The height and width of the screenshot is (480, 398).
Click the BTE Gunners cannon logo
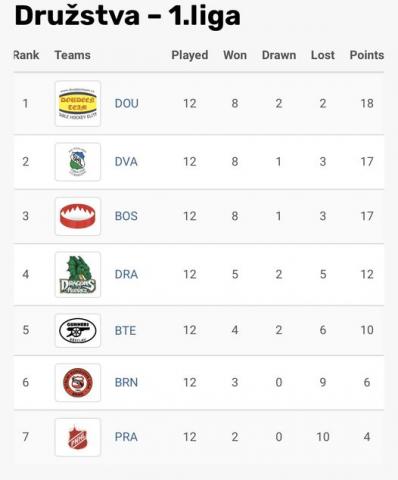[x=78, y=330]
